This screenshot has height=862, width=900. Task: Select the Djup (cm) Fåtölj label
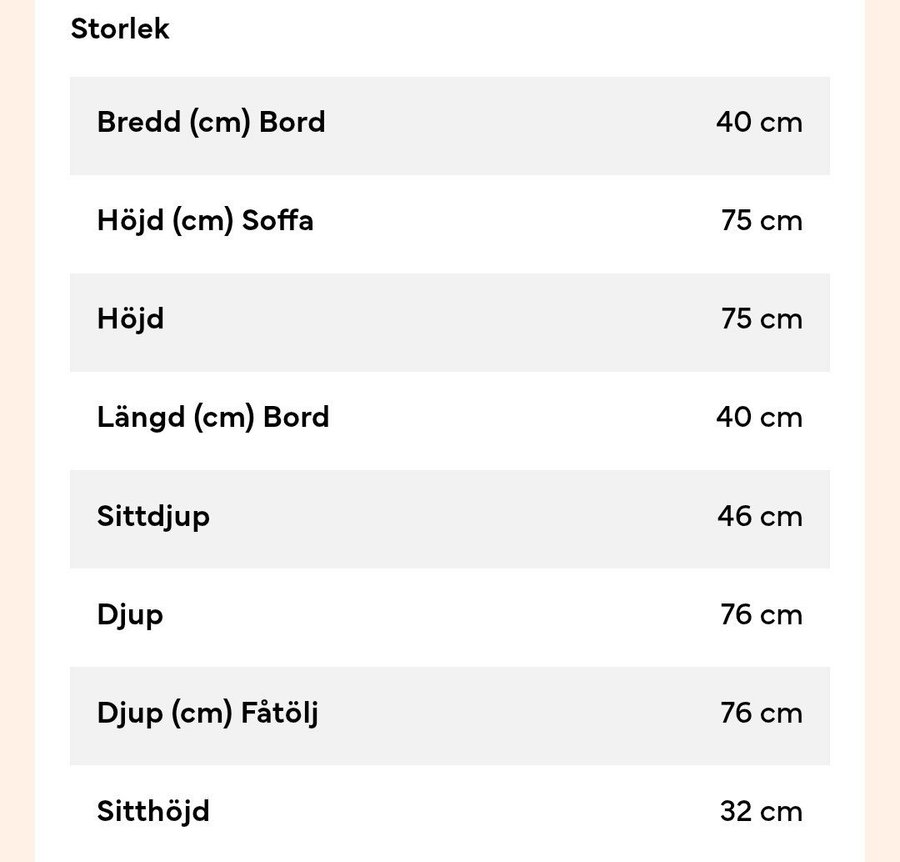click(x=208, y=713)
